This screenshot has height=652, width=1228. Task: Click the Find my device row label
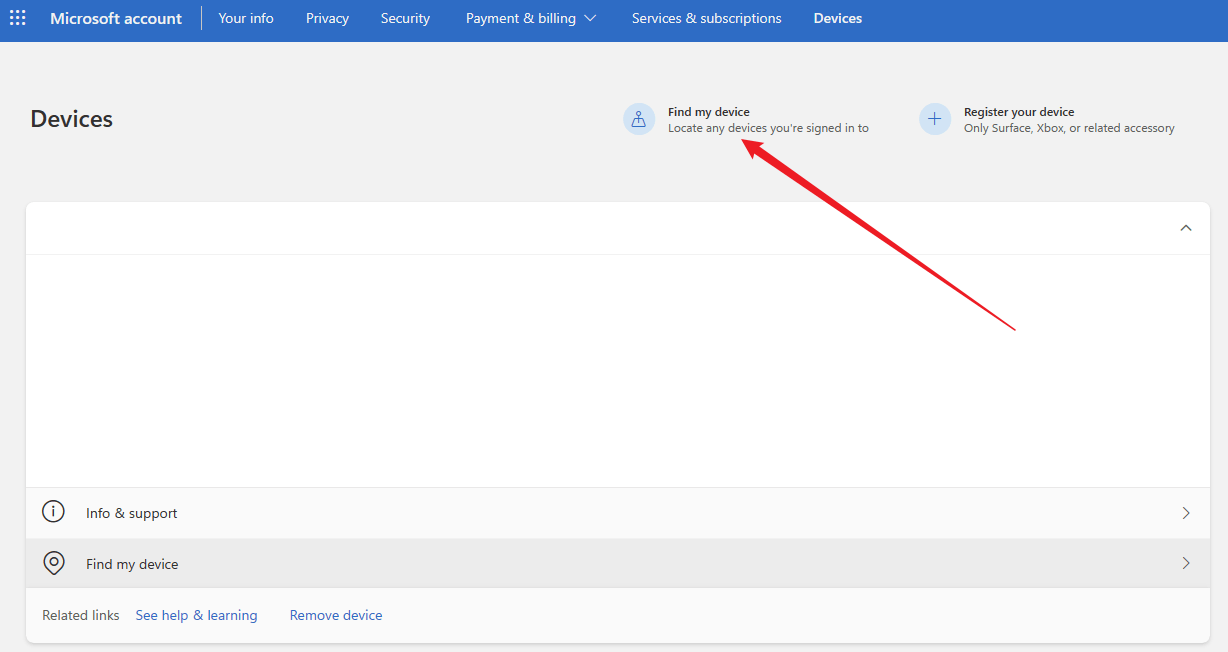point(132,564)
